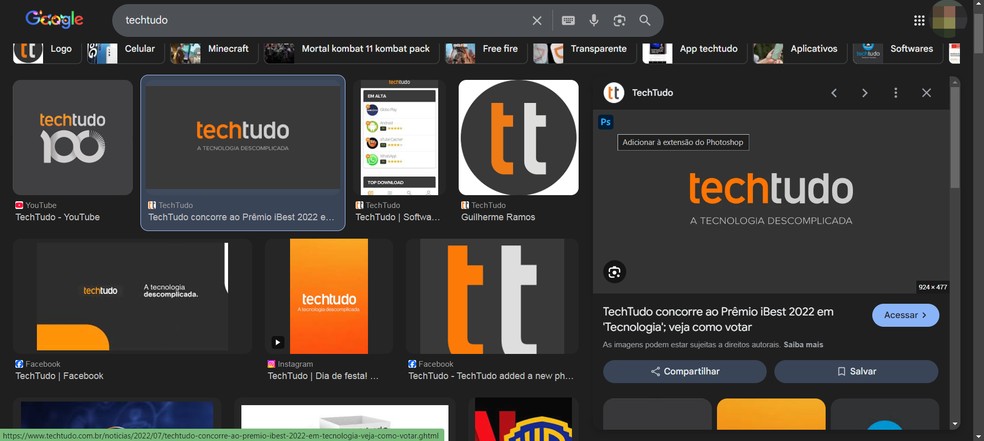Screen dimensions: 984x441
Task: Open more options in the TechTudo preview panel
Action: [x=896, y=93]
